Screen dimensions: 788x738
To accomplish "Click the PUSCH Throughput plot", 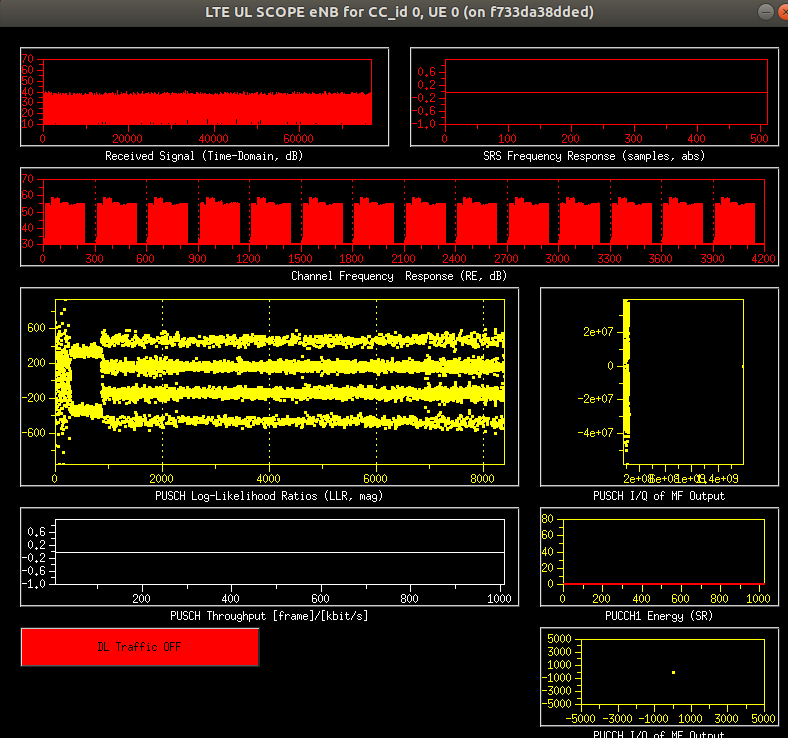I will tap(269, 557).
